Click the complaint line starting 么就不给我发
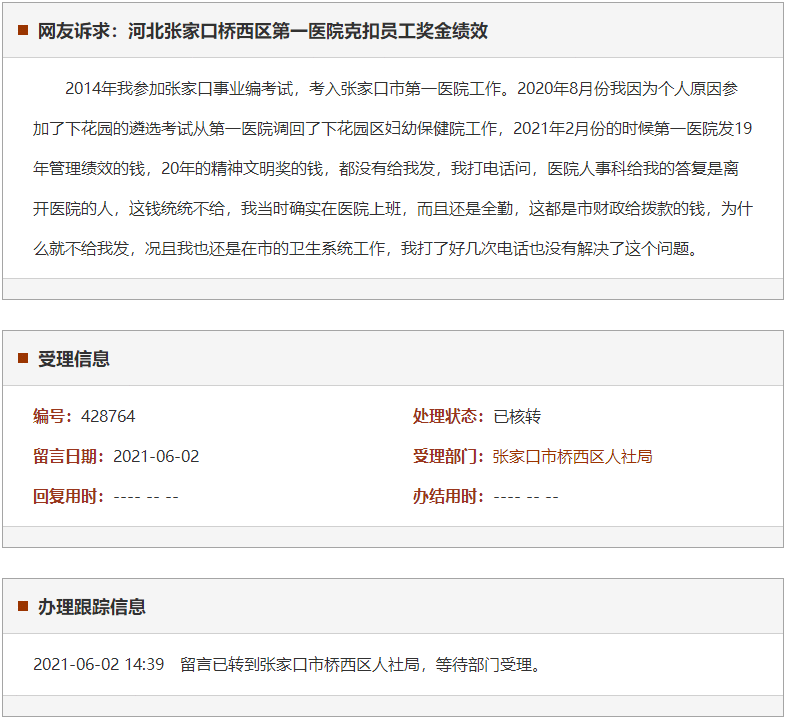The width and height of the screenshot is (786, 719). [366, 249]
